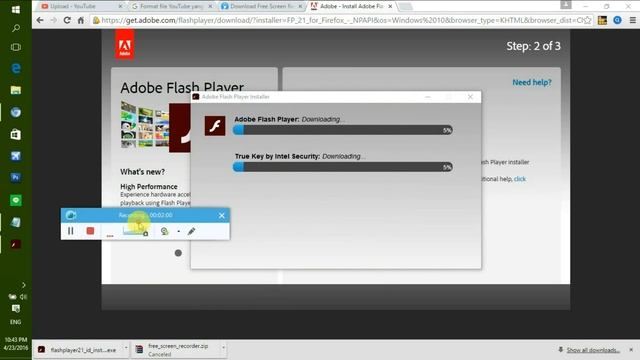Image resolution: width=640 pixels, height=360 pixels.
Task: Close the Upload - YouTube tab
Action: [120, 7]
